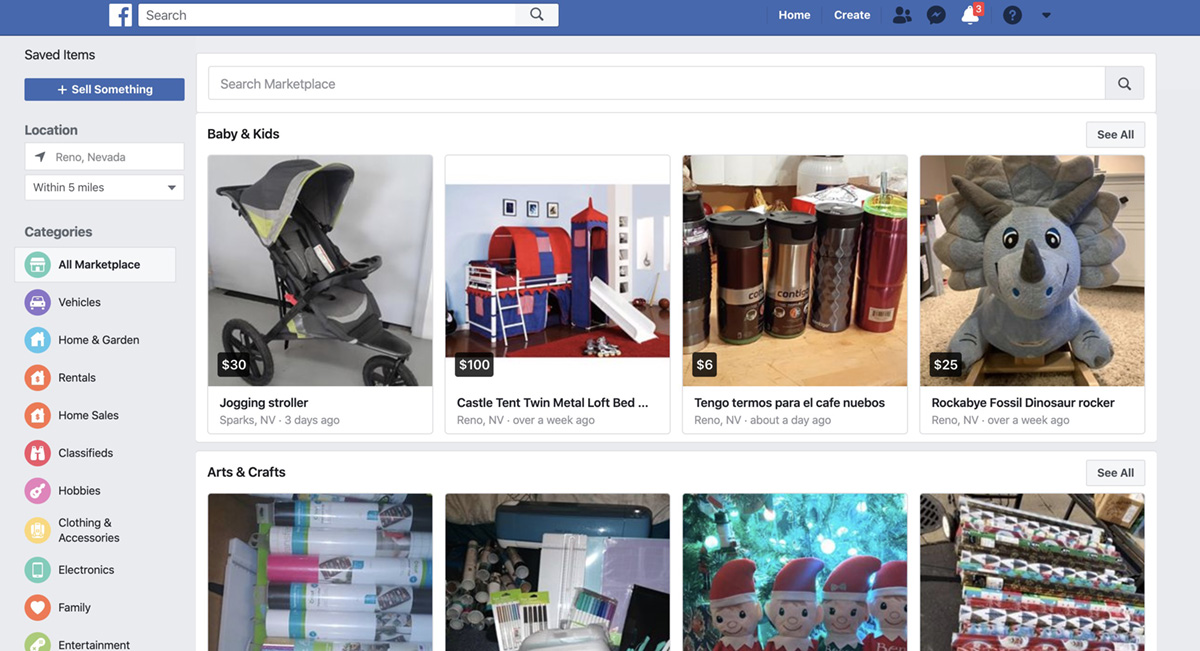Open the account dropdown arrow in top bar
Image resolution: width=1200 pixels, height=651 pixels.
coord(1046,15)
